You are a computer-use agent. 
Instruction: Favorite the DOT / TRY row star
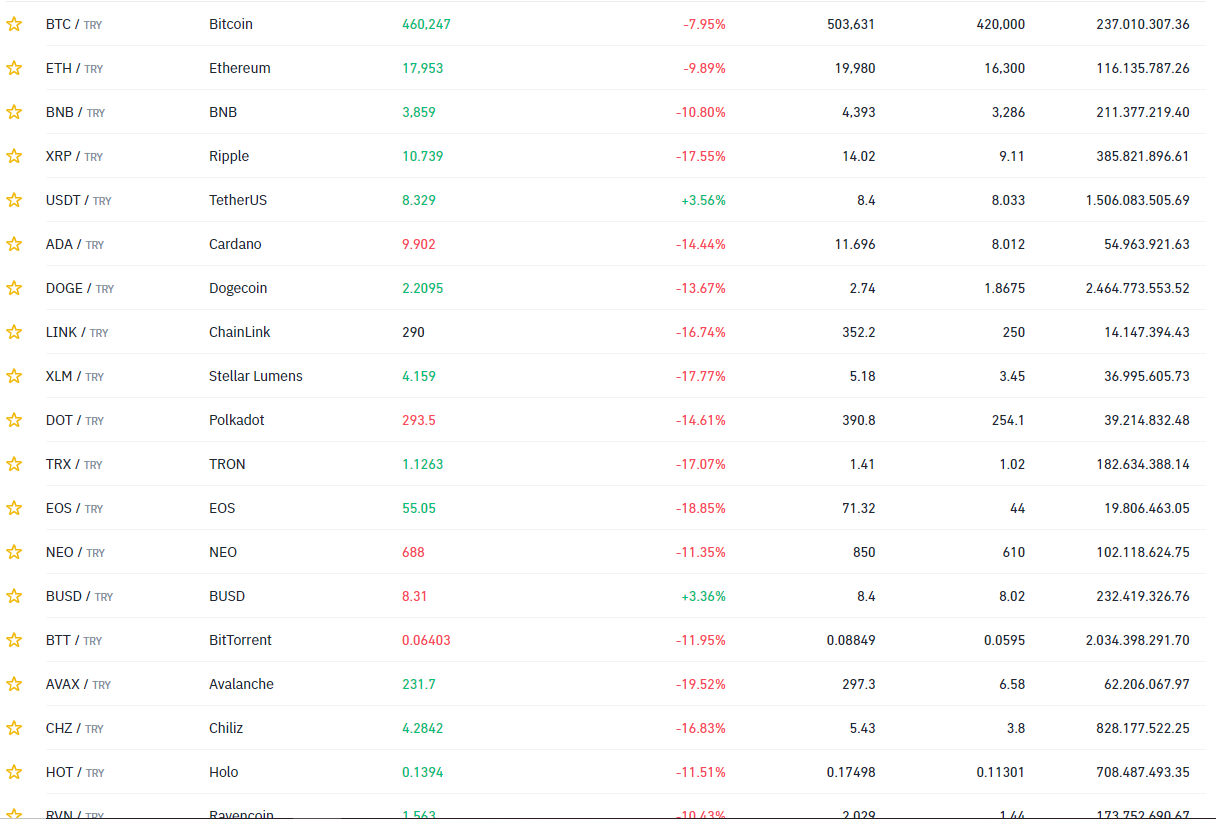14,420
